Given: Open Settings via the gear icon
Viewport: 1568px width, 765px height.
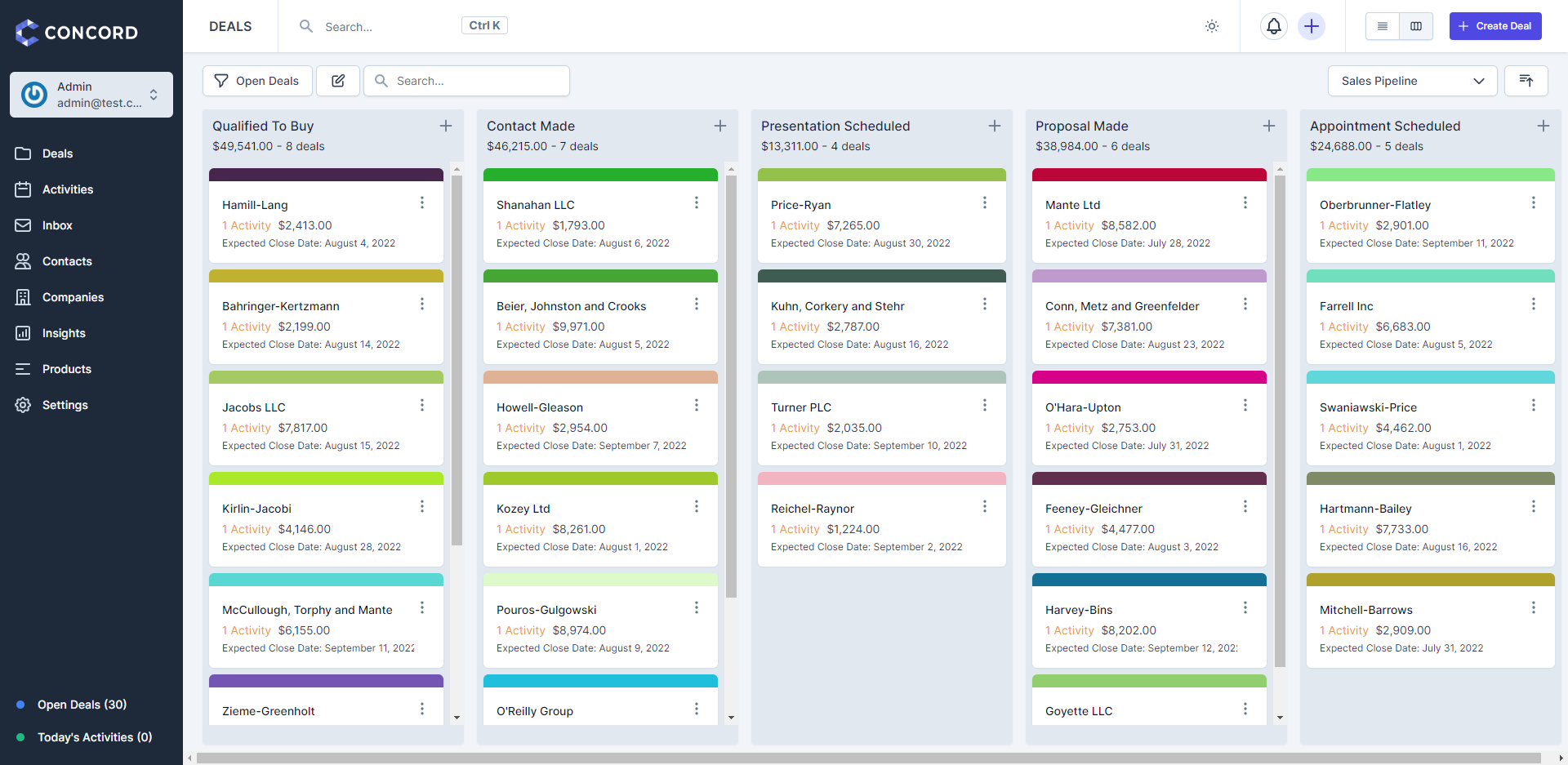Looking at the screenshot, I should [65, 405].
